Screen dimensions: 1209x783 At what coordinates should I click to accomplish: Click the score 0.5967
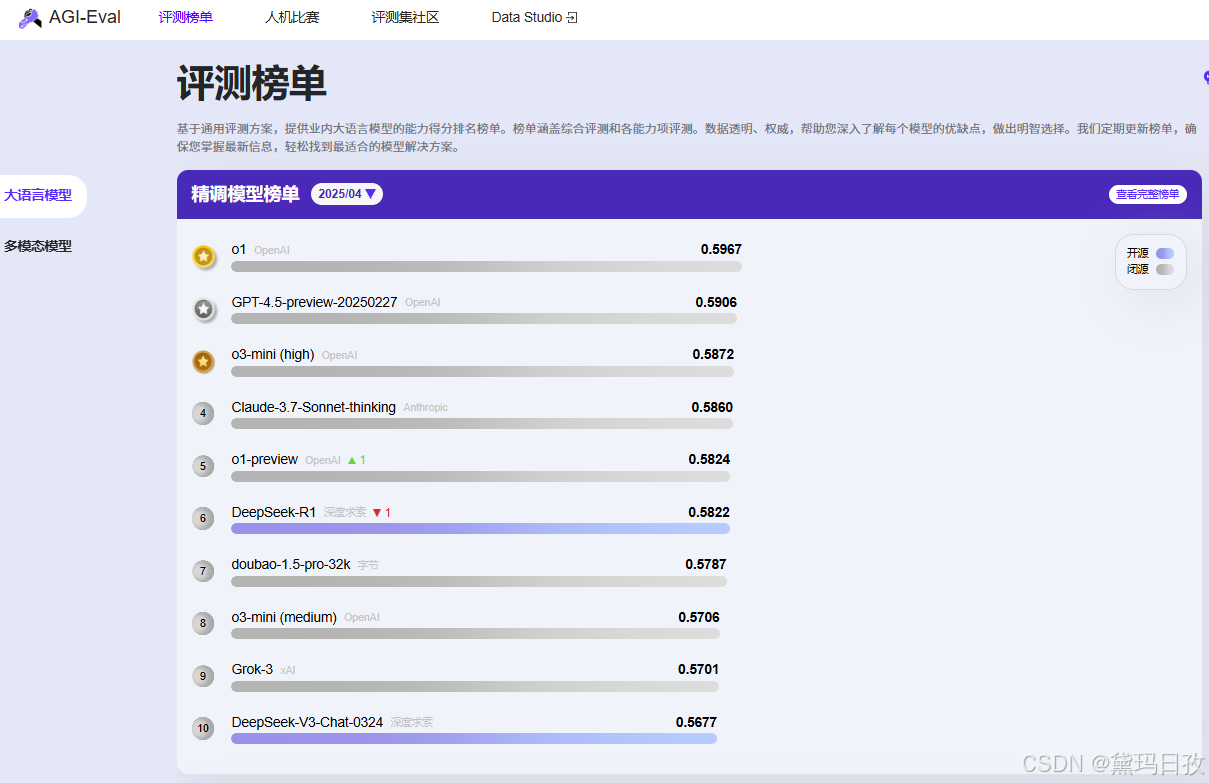coord(721,249)
